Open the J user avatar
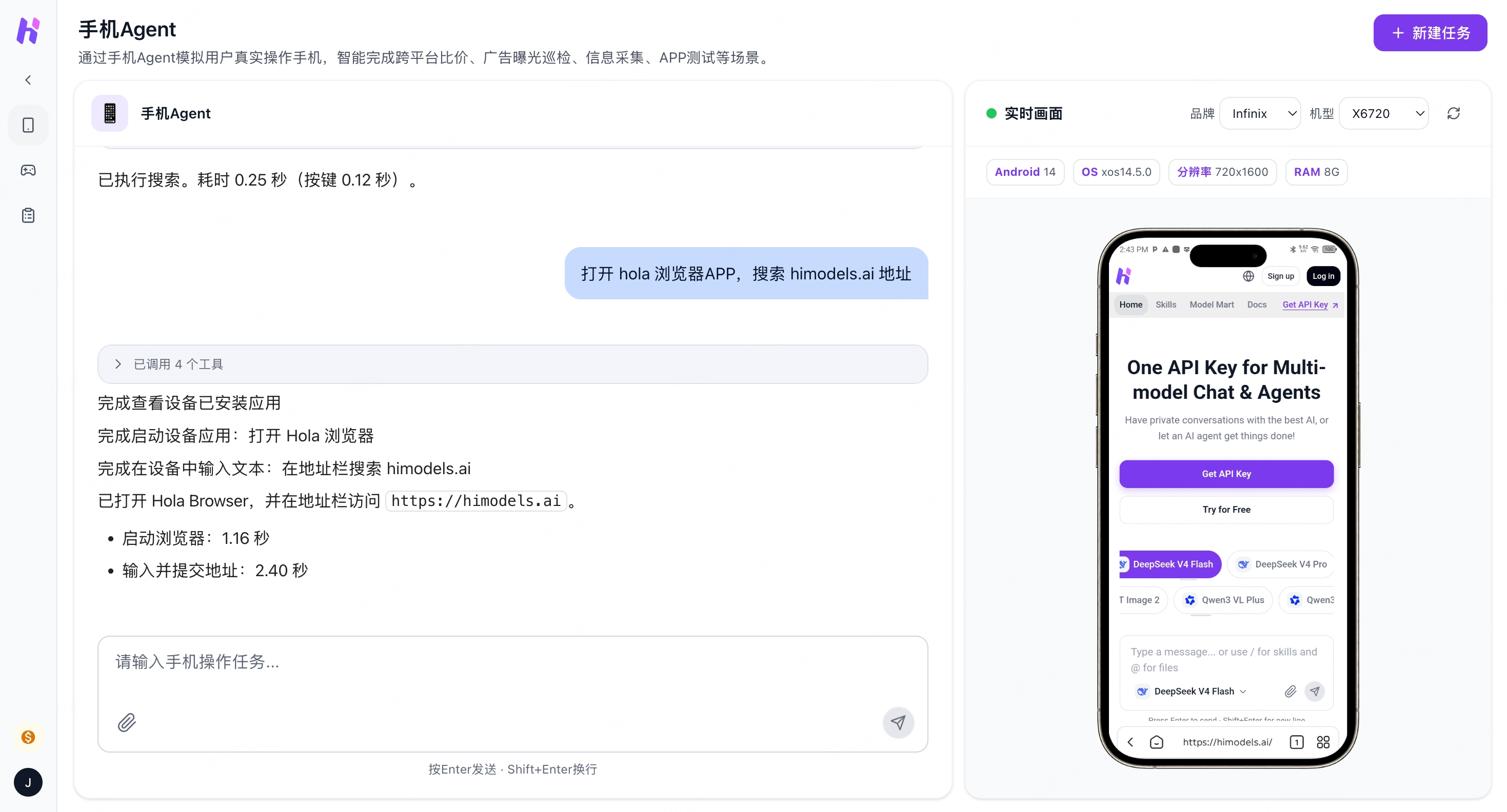Screen dimensions: 1507x812 (28, 782)
